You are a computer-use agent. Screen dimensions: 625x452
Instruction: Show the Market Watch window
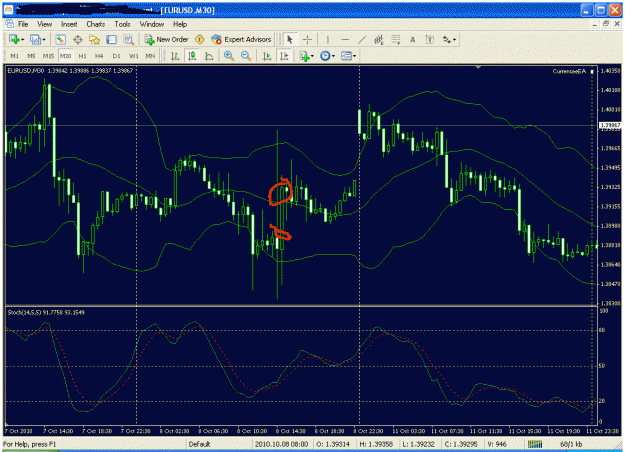[x=60, y=39]
